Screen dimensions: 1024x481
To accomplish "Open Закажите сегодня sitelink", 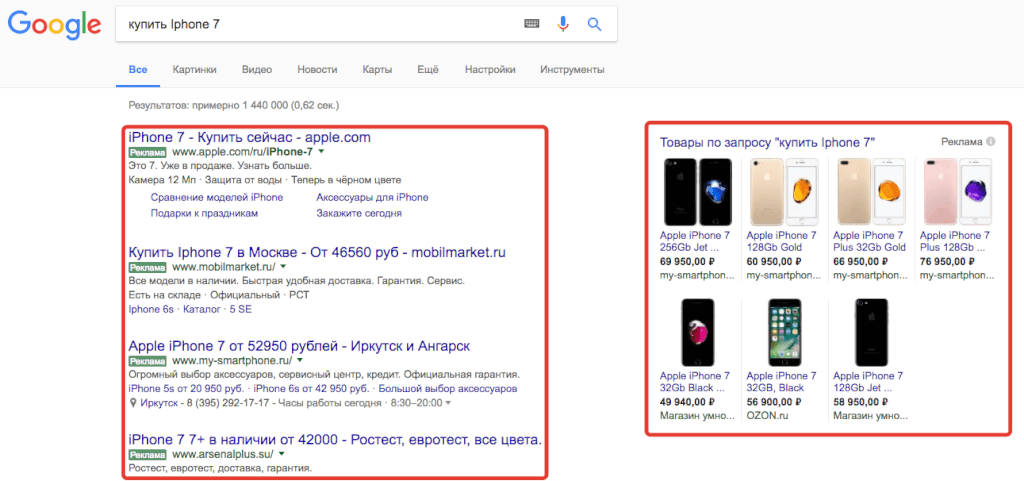I will tap(359, 213).
